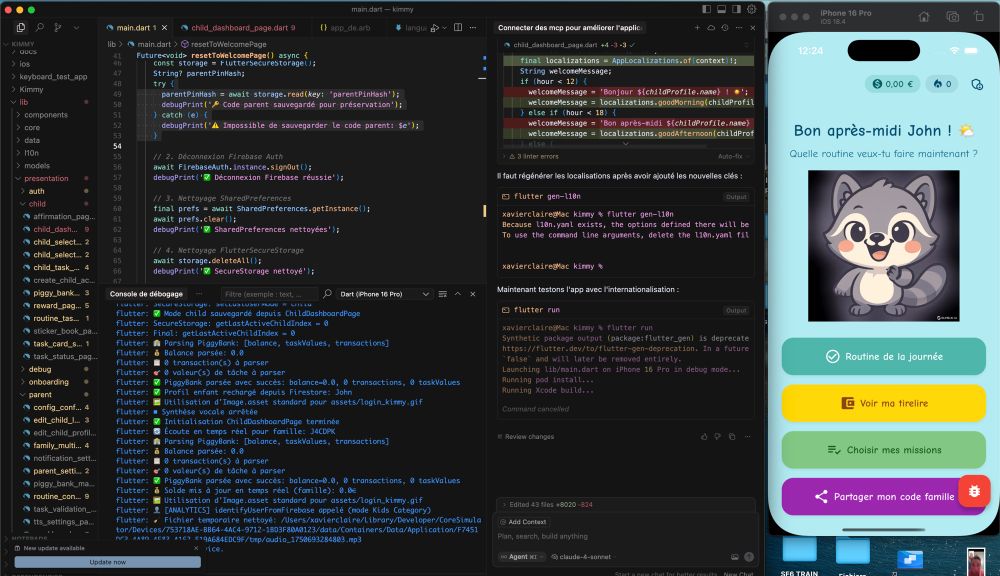Open the Source Control view icon
The image size is (1000, 576).
coord(58,27)
